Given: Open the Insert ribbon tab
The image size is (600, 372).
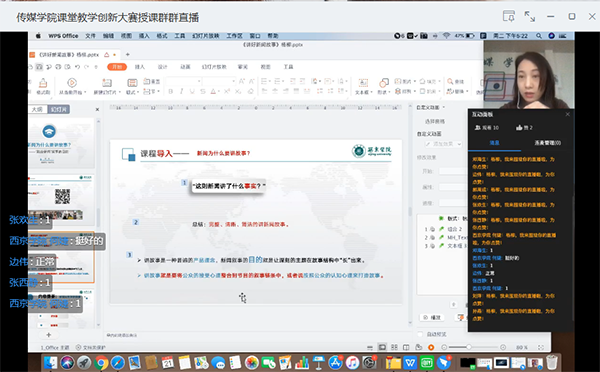Looking at the screenshot, I should 140,67.
